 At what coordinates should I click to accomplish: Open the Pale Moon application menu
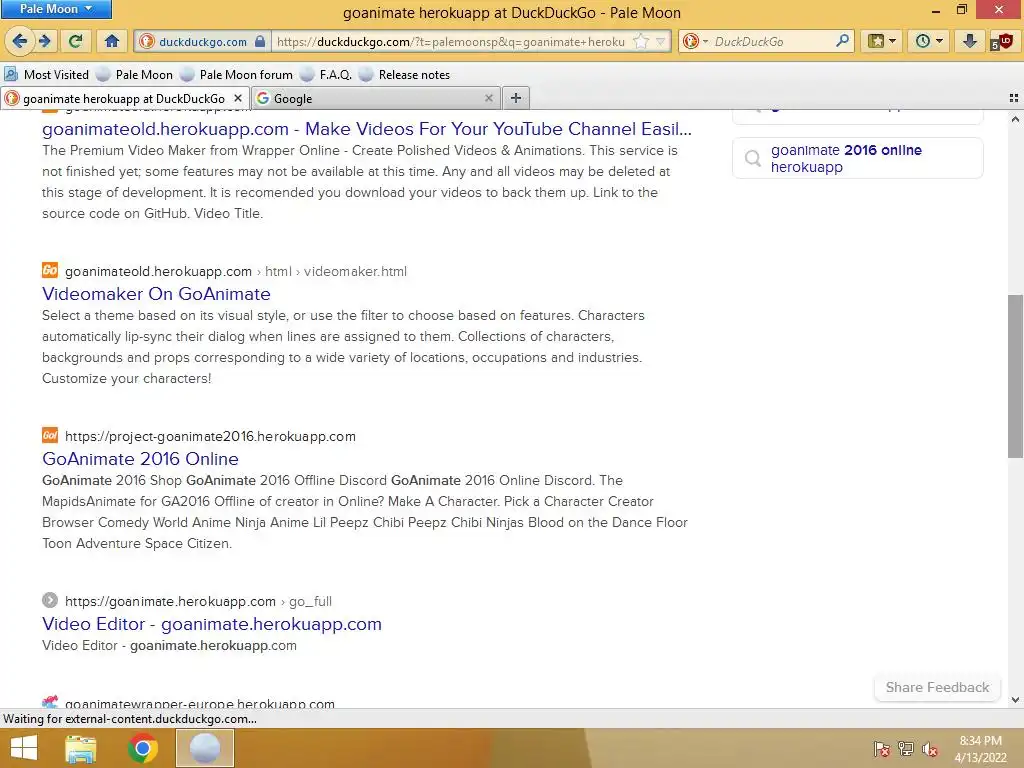[x=56, y=9]
